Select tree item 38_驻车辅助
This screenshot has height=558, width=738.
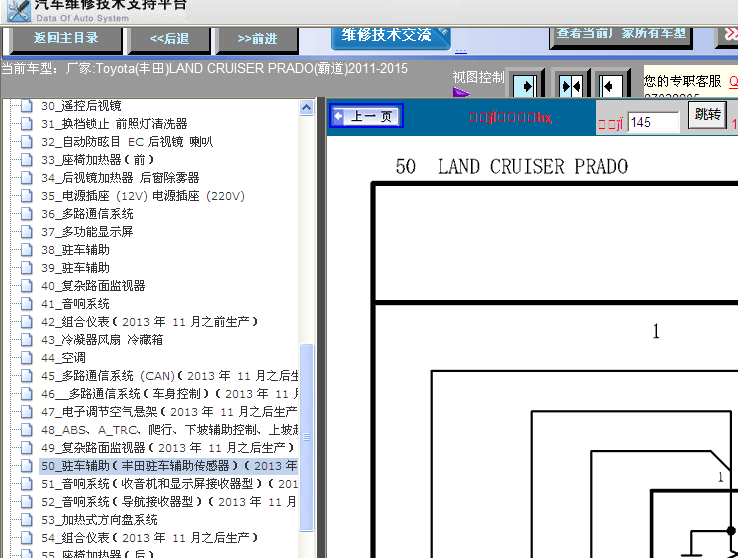75,249
